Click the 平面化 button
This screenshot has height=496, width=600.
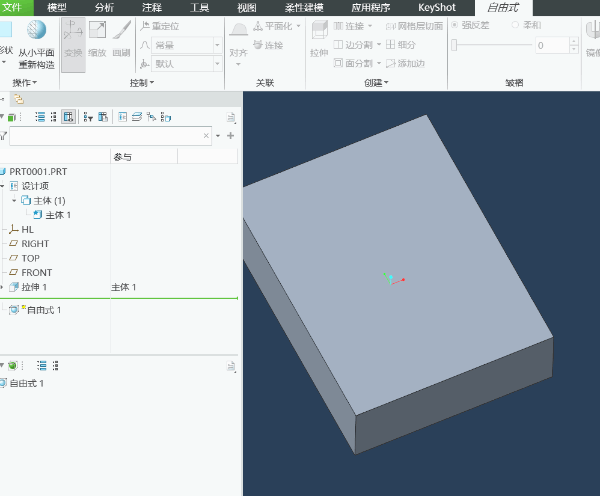click(x=273, y=26)
